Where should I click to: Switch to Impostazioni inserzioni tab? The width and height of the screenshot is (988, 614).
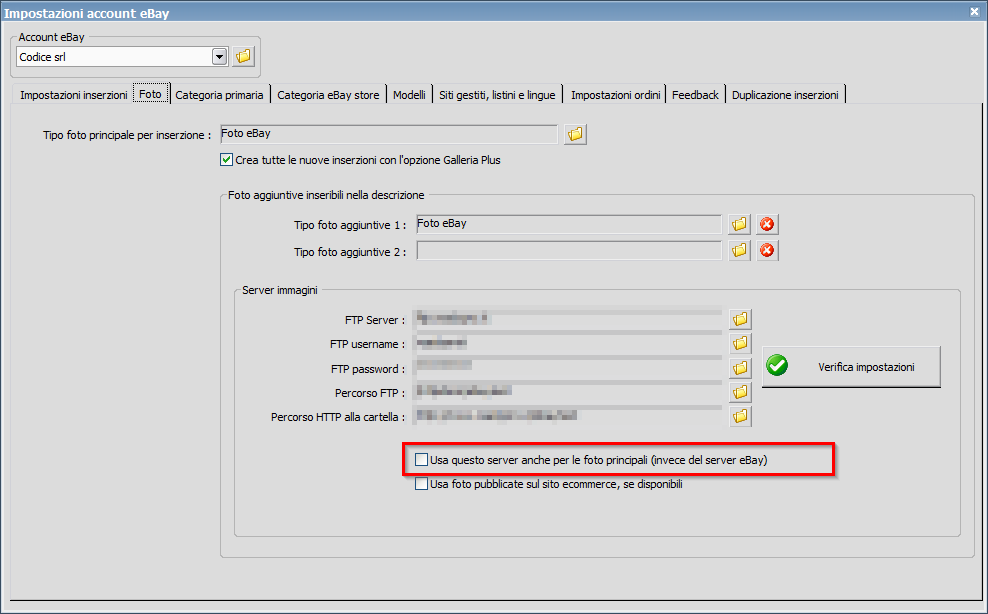(74, 95)
